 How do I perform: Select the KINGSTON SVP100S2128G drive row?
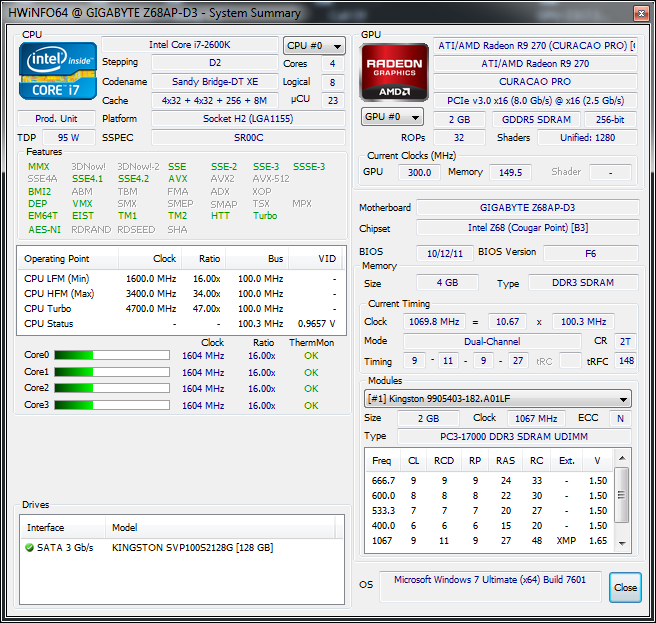click(x=182, y=547)
